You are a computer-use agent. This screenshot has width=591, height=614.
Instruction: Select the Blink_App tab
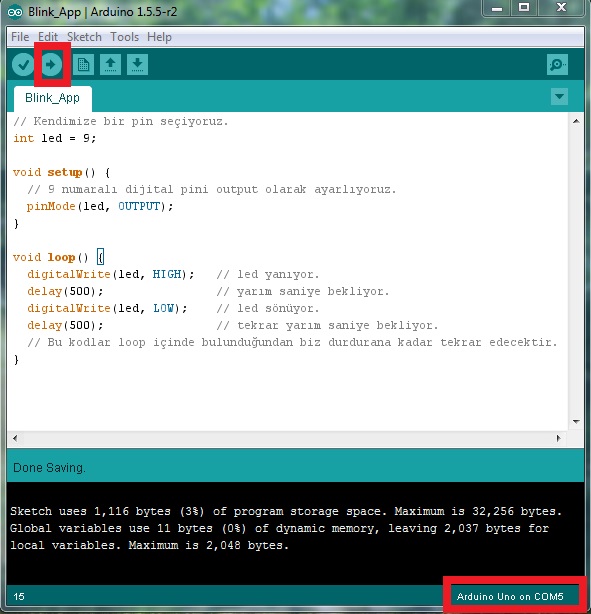[x=52, y=98]
